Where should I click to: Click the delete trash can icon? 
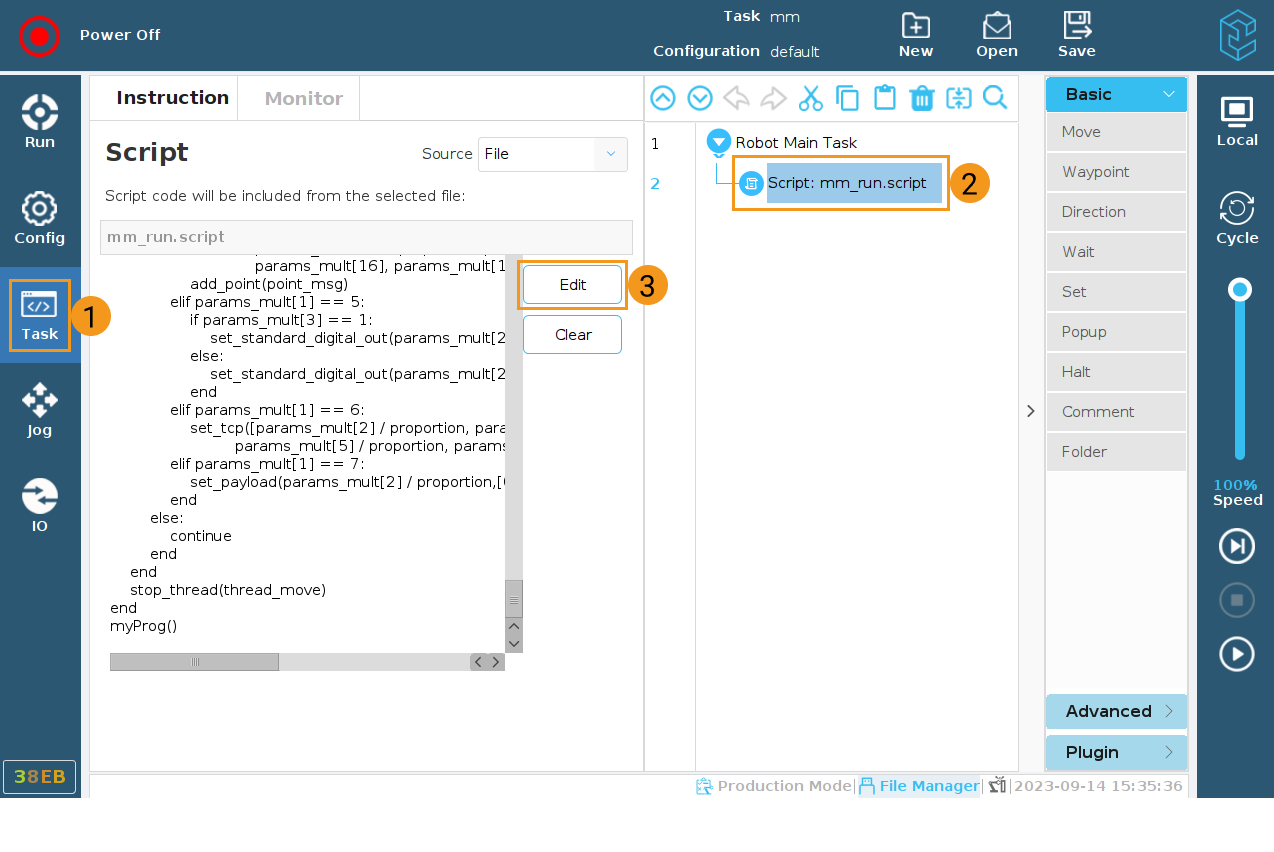coord(921,98)
